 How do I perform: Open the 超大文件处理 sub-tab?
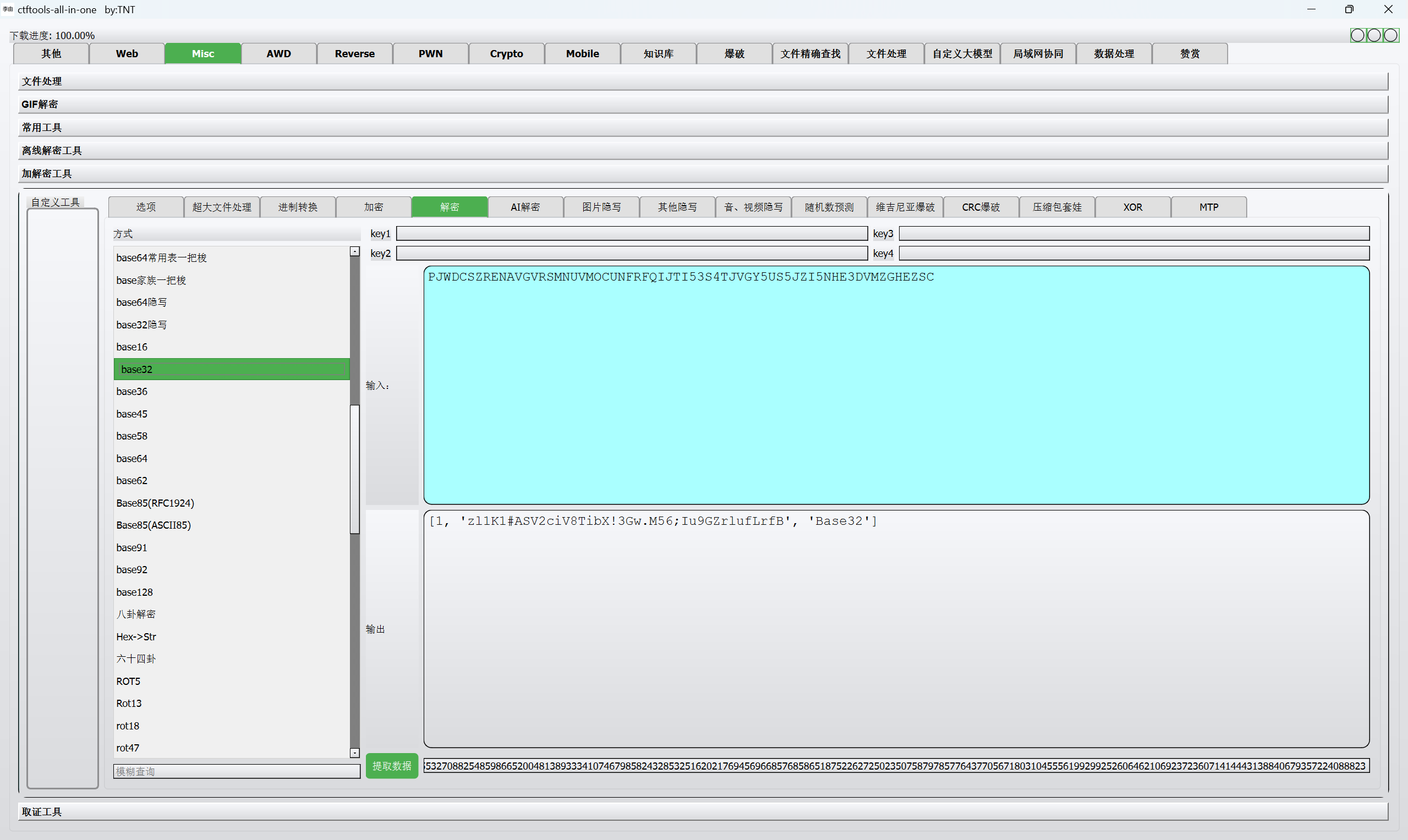point(221,207)
